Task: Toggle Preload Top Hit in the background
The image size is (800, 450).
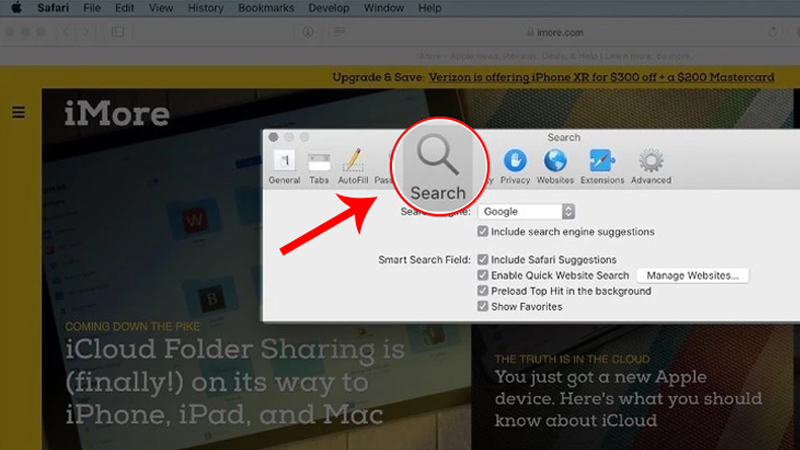Action: (x=483, y=291)
